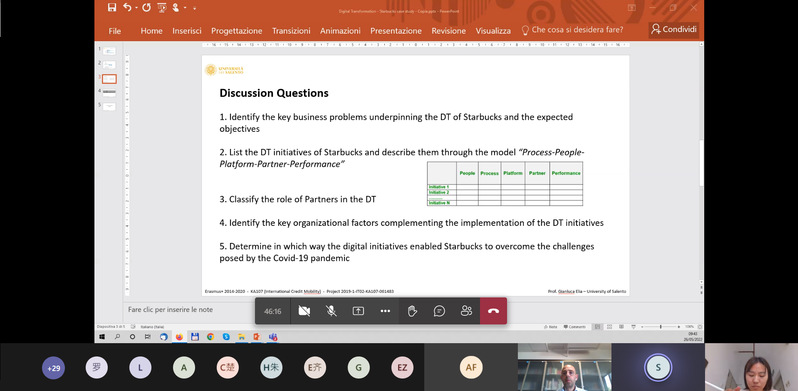This screenshot has height=391, width=798.
Task: Open the Presentazione ribbon tab
Action: [396, 31]
